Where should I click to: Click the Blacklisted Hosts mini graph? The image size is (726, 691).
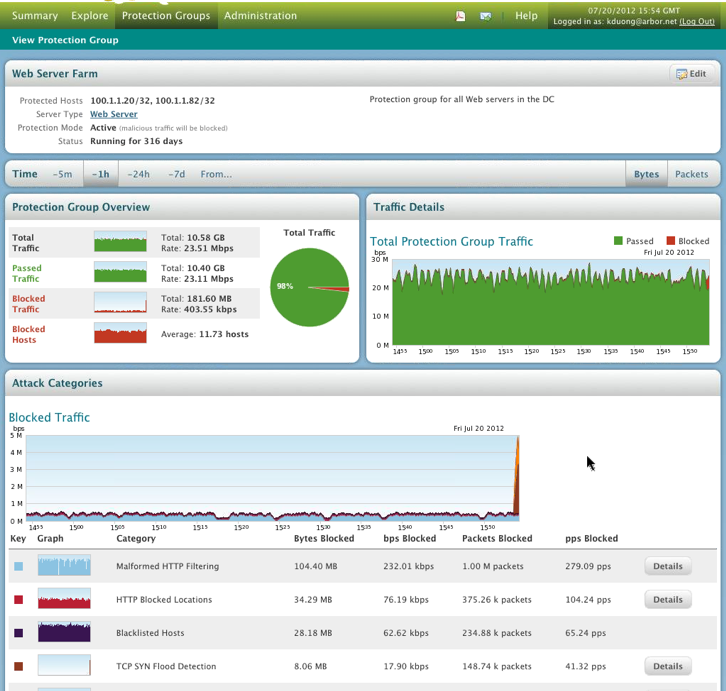[x=64, y=632]
